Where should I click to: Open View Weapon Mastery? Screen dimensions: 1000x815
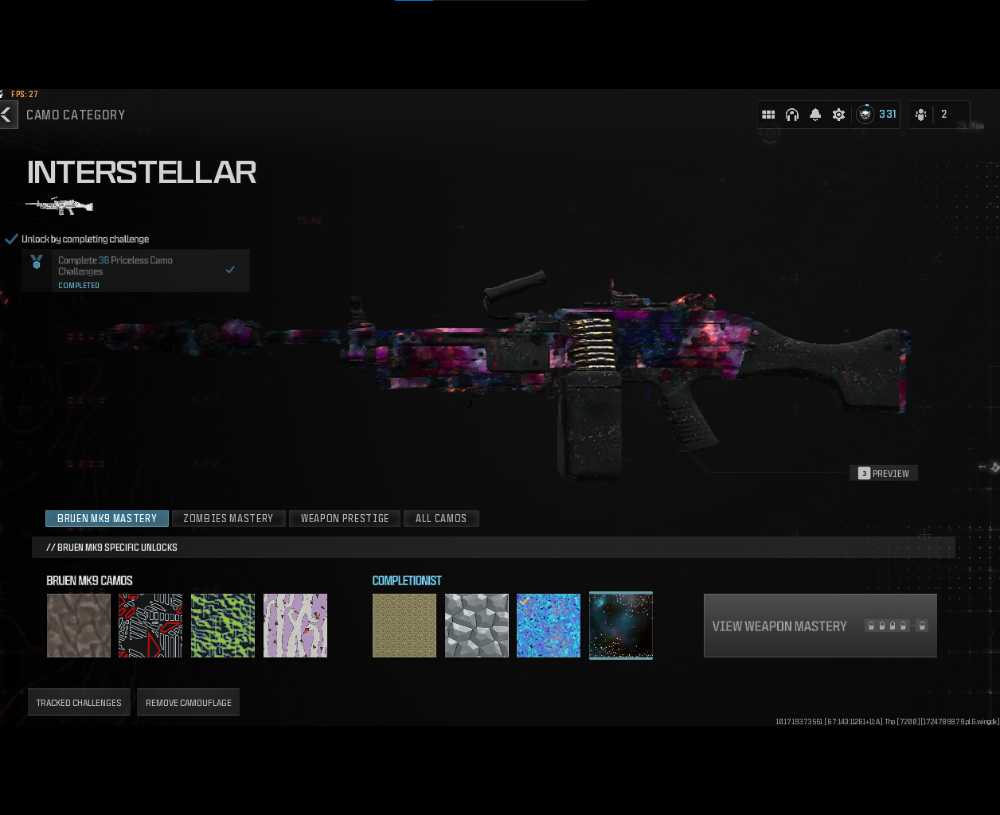click(820, 626)
